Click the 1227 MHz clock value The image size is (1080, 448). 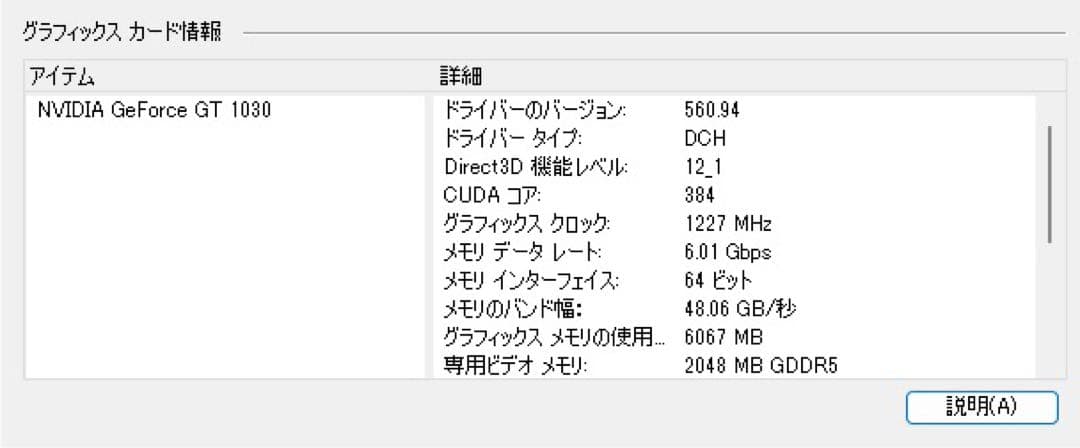pos(728,224)
